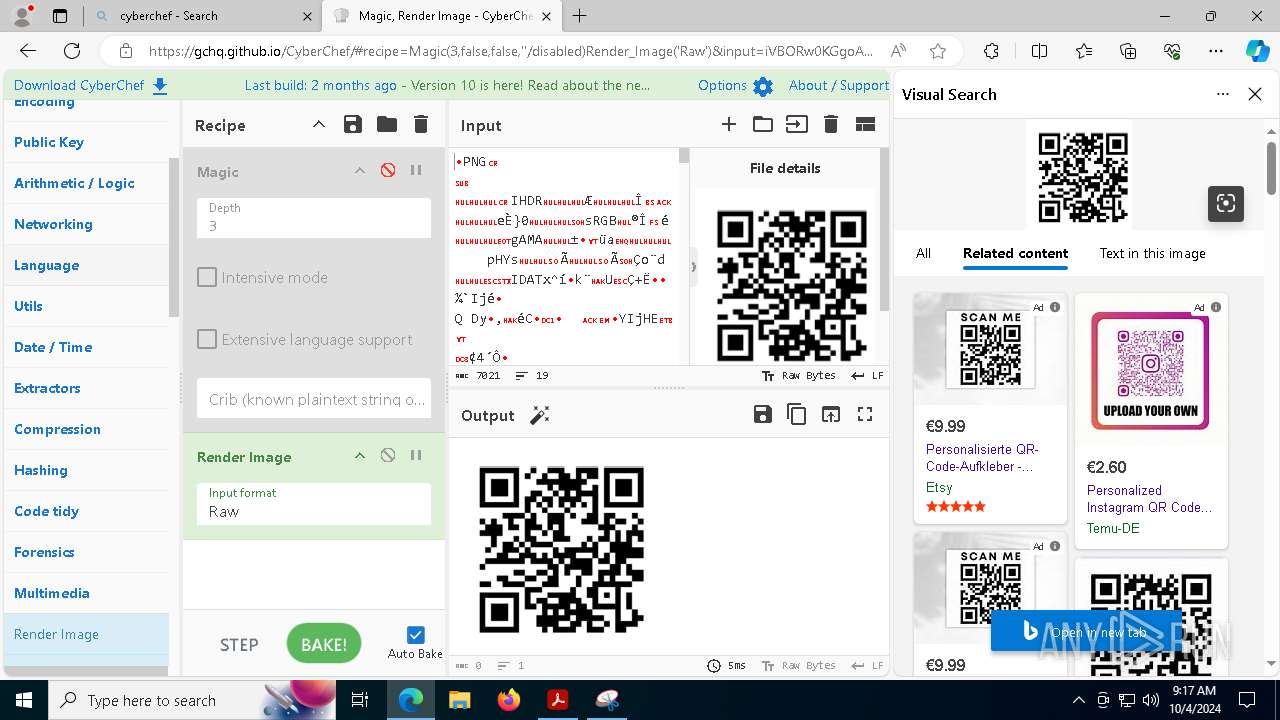Open the Input LF end-of-line selector
Image resolution: width=1280 pixels, height=720 pixels.
[x=866, y=376]
